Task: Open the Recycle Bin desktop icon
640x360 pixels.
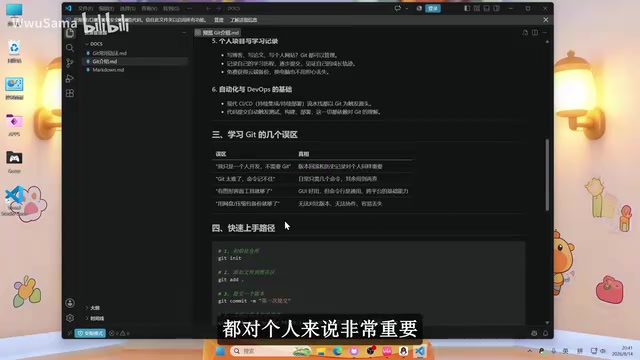Action: click(14, 51)
